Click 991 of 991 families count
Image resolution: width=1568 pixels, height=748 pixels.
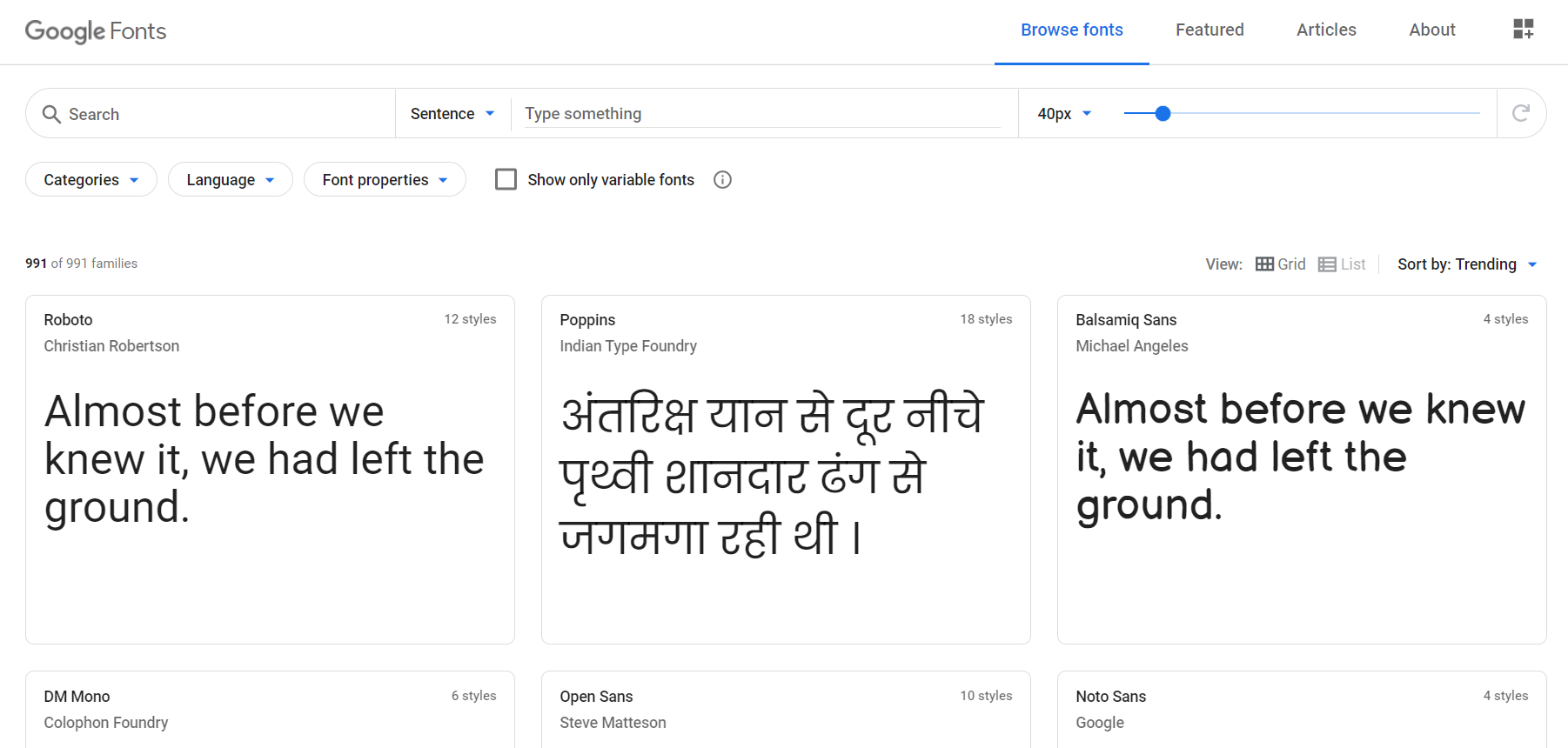[x=81, y=264]
